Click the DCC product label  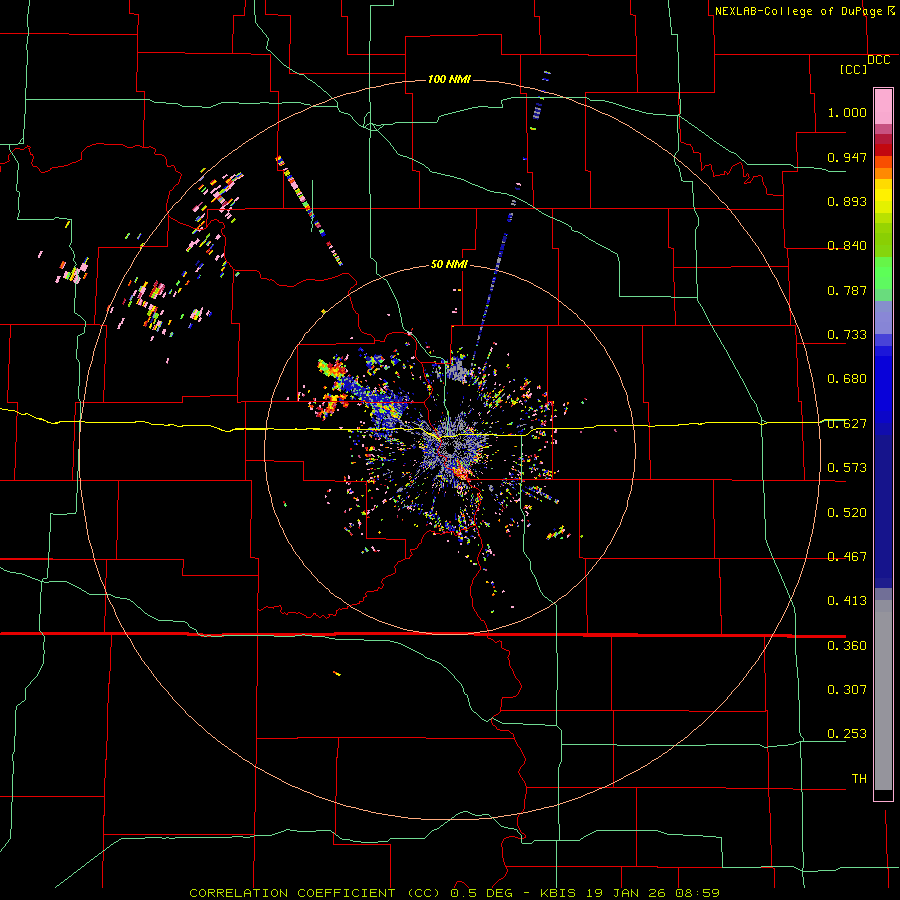tap(879, 60)
